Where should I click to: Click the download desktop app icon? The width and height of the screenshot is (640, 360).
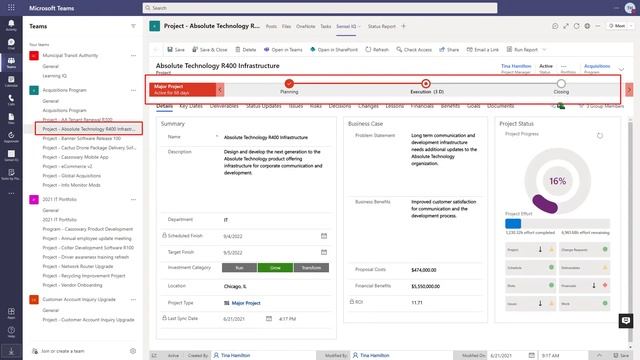point(11,351)
